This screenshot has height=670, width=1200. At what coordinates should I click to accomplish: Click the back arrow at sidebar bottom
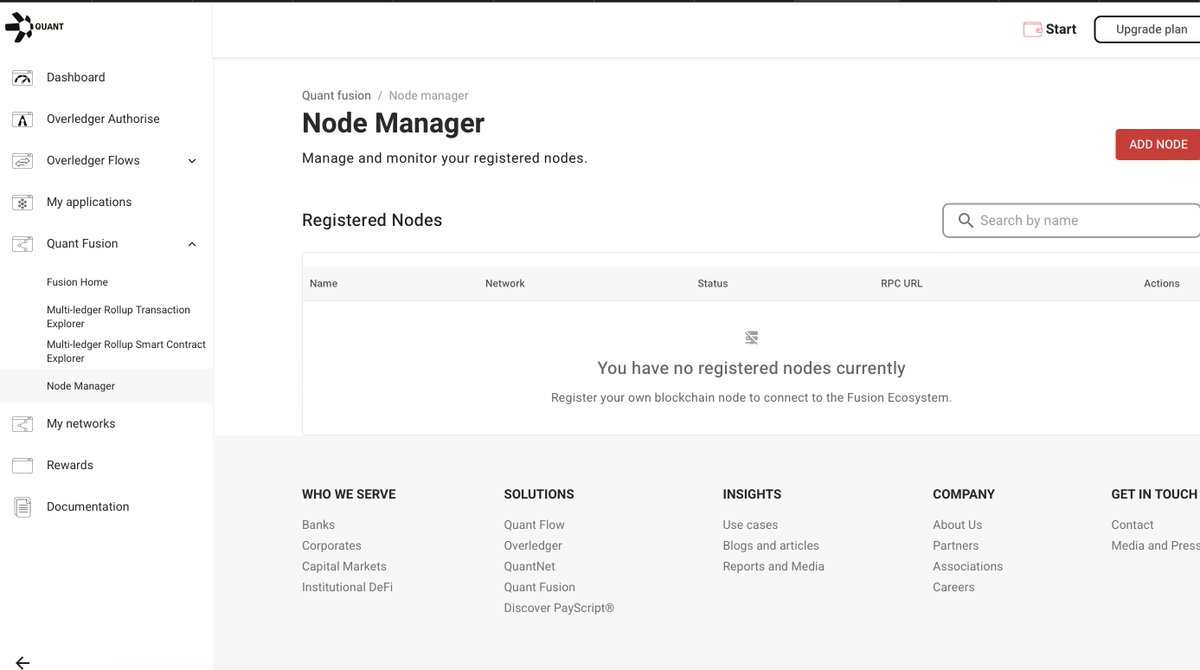click(22, 662)
